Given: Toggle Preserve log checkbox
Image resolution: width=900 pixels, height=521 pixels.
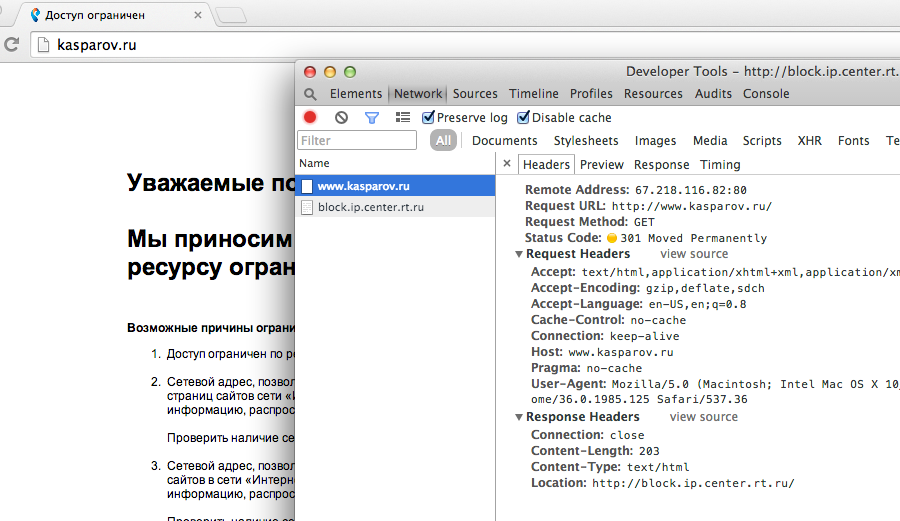Looking at the screenshot, I should [x=428, y=118].
